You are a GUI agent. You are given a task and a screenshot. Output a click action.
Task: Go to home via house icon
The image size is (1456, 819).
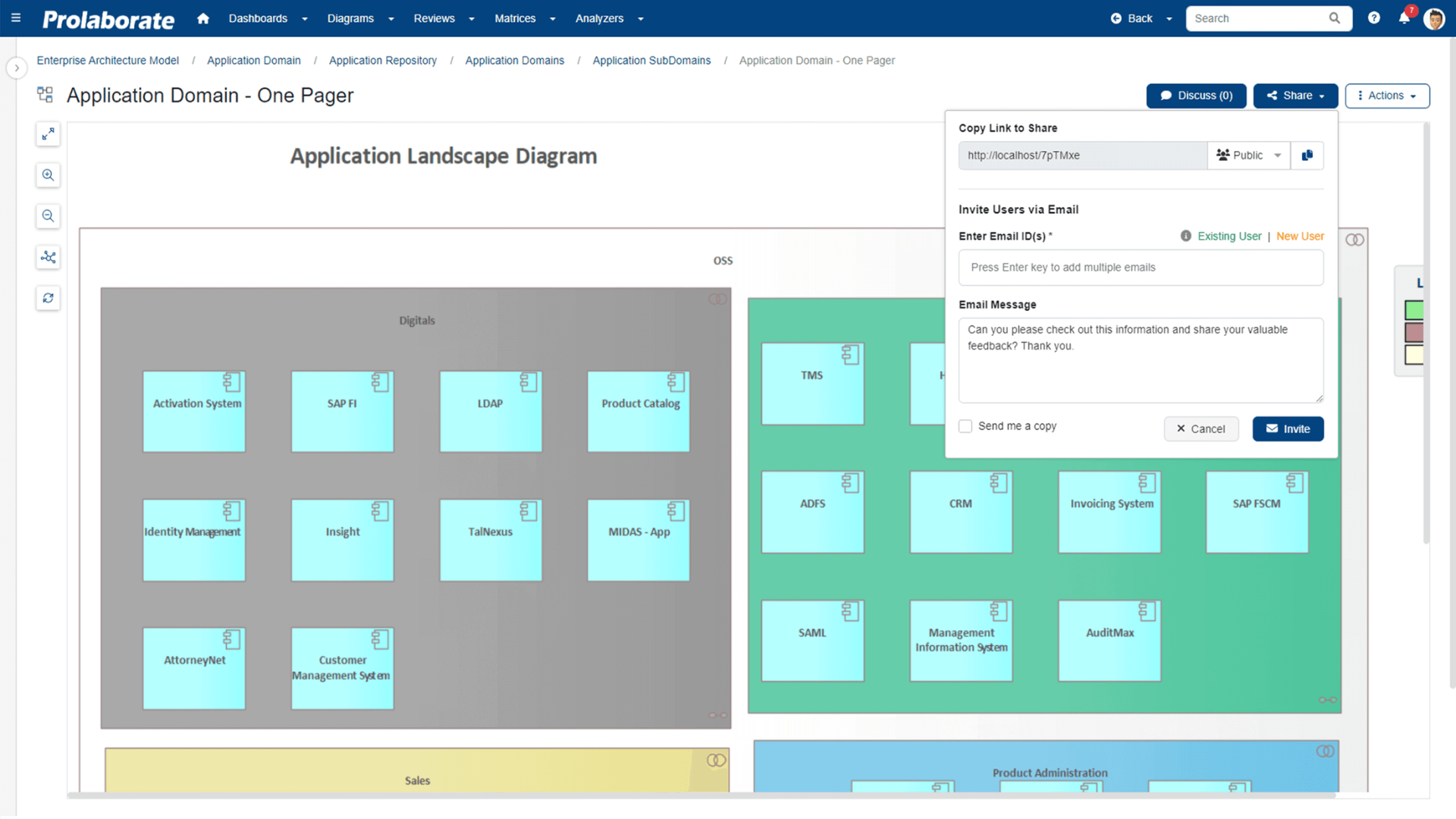pyautogui.click(x=202, y=18)
